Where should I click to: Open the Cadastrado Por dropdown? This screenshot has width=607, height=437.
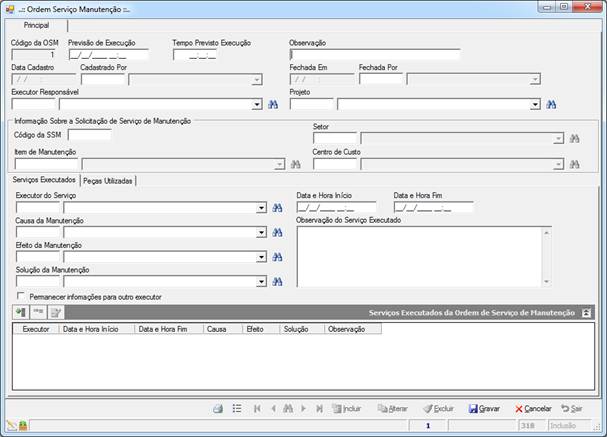pyautogui.click(x=257, y=80)
